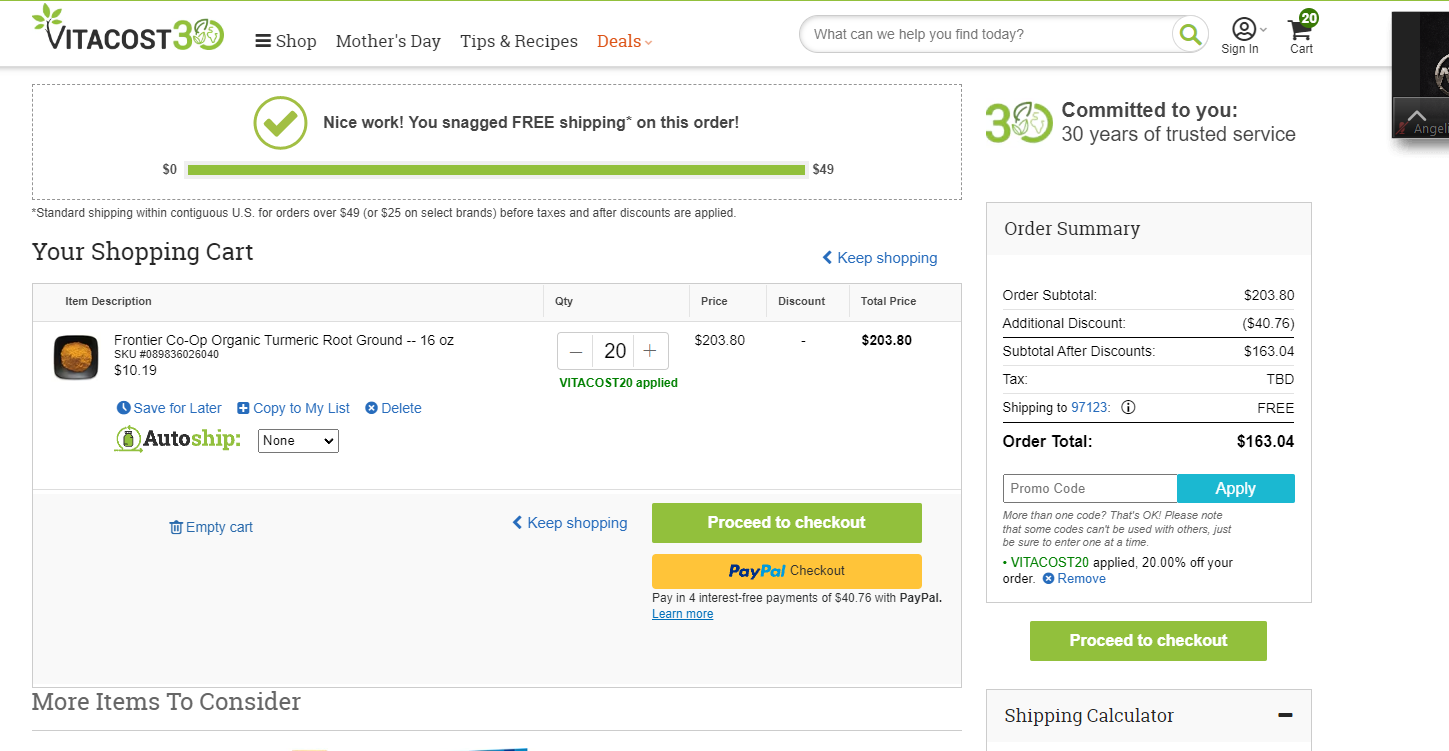
Task: Click the quantity field showing 20
Action: (614, 351)
